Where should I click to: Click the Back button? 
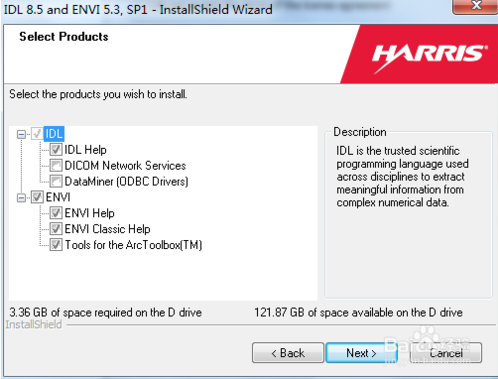(288, 353)
